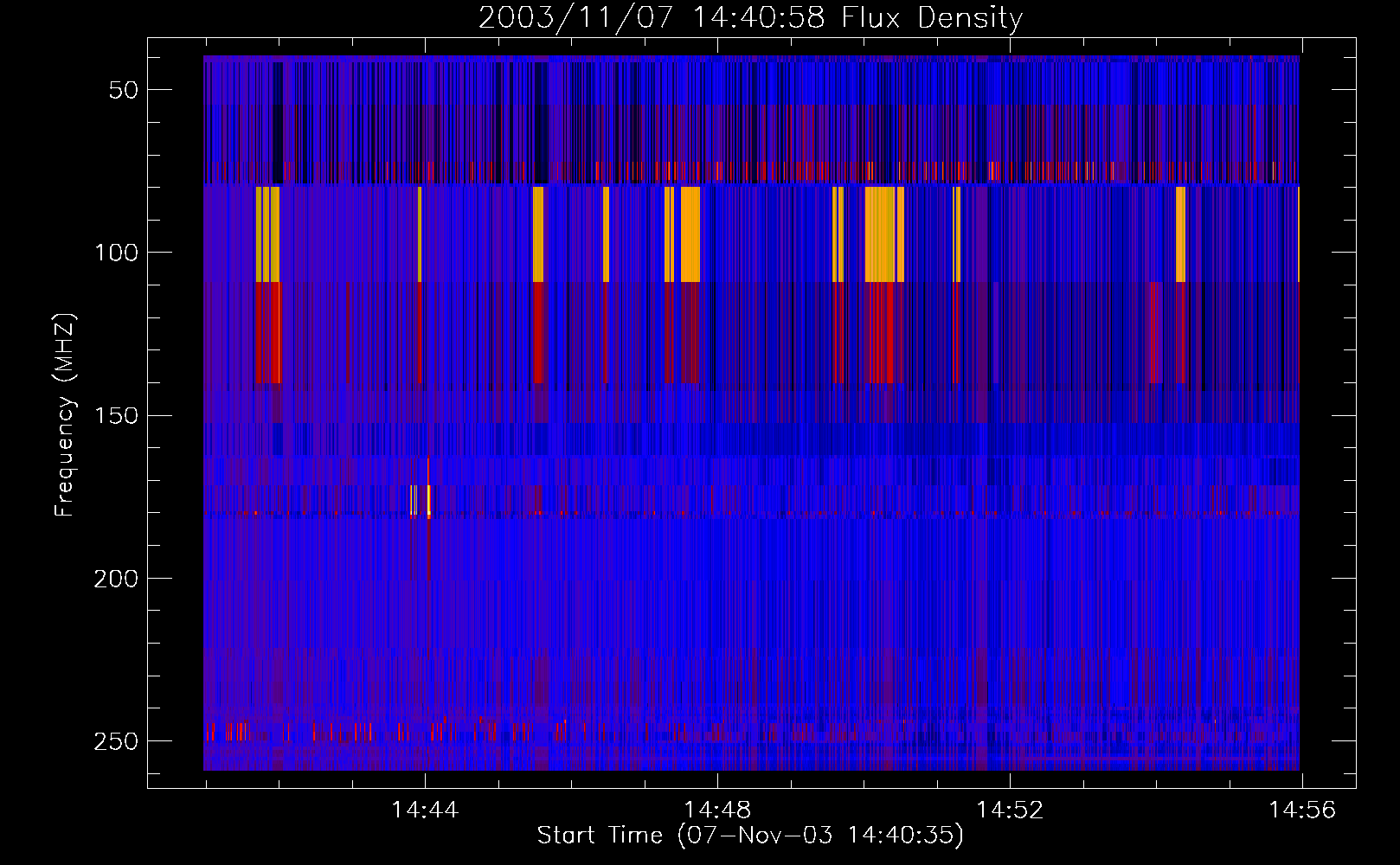Image resolution: width=1400 pixels, height=865 pixels.
Task: Click the '14:44' time tick label
Action: tap(425, 811)
